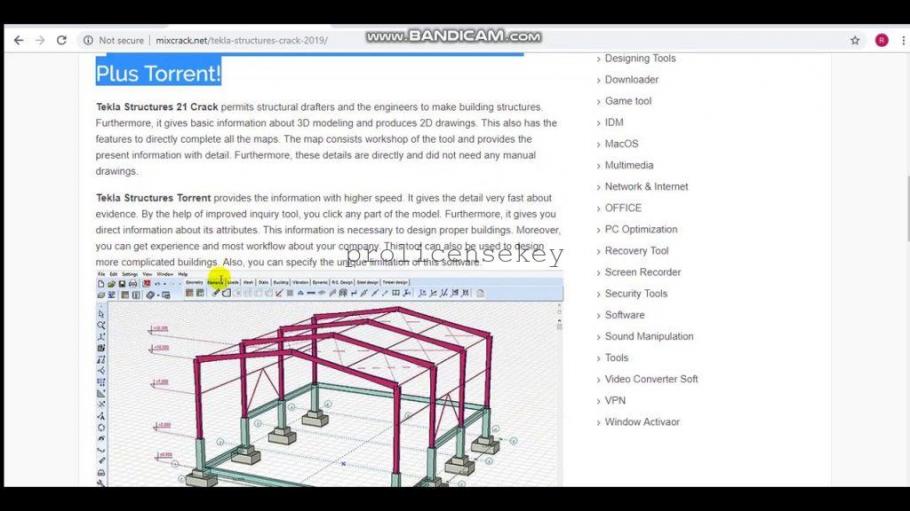Screen dimensions: 910x511
Task: Open the Tools category link
Action: click(x=616, y=358)
